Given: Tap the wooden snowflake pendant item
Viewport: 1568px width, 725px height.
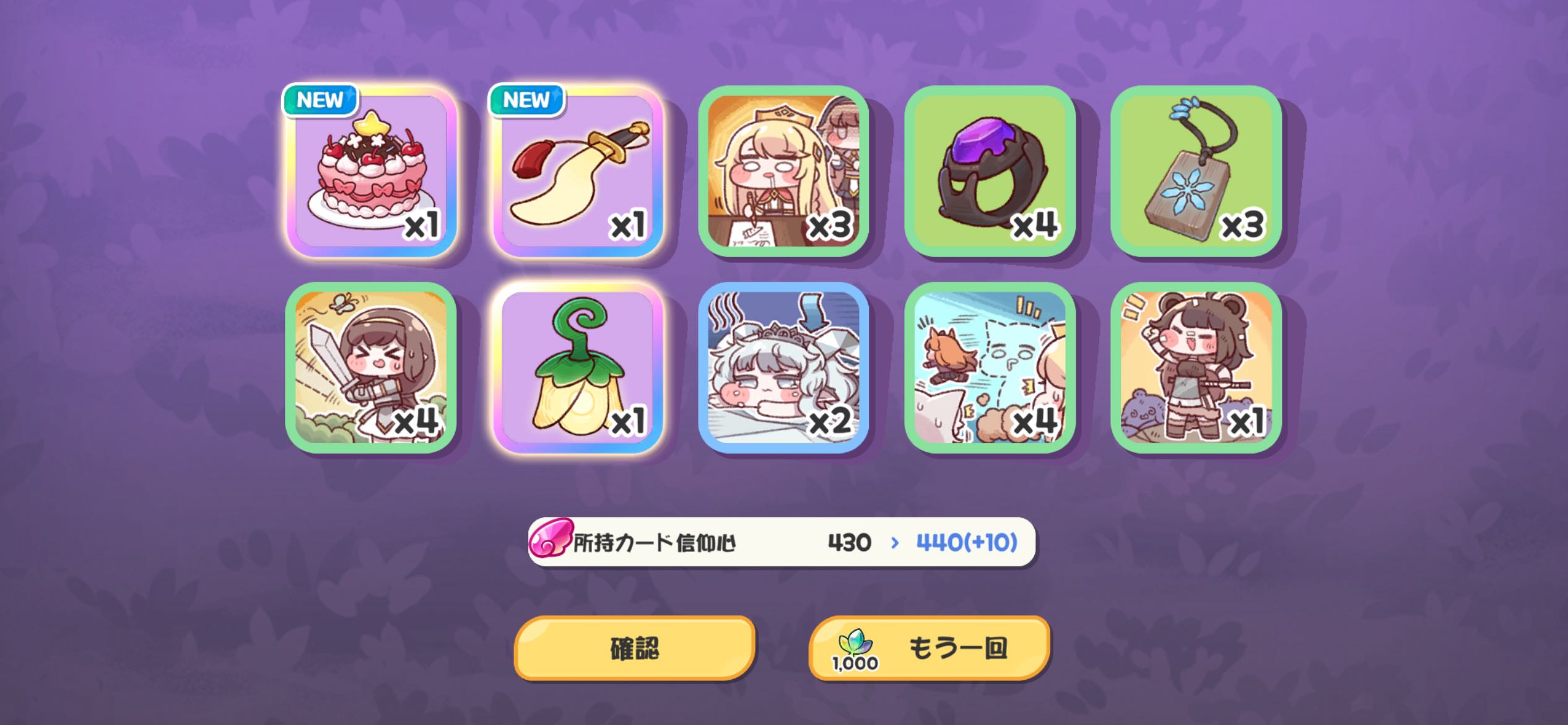Looking at the screenshot, I should point(1196,171).
